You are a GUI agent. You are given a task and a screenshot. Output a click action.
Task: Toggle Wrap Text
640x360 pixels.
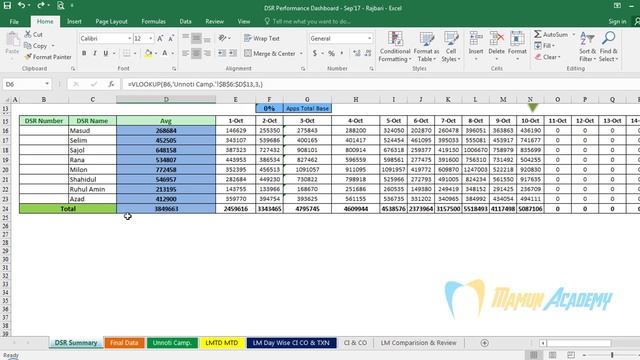coord(262,38)
